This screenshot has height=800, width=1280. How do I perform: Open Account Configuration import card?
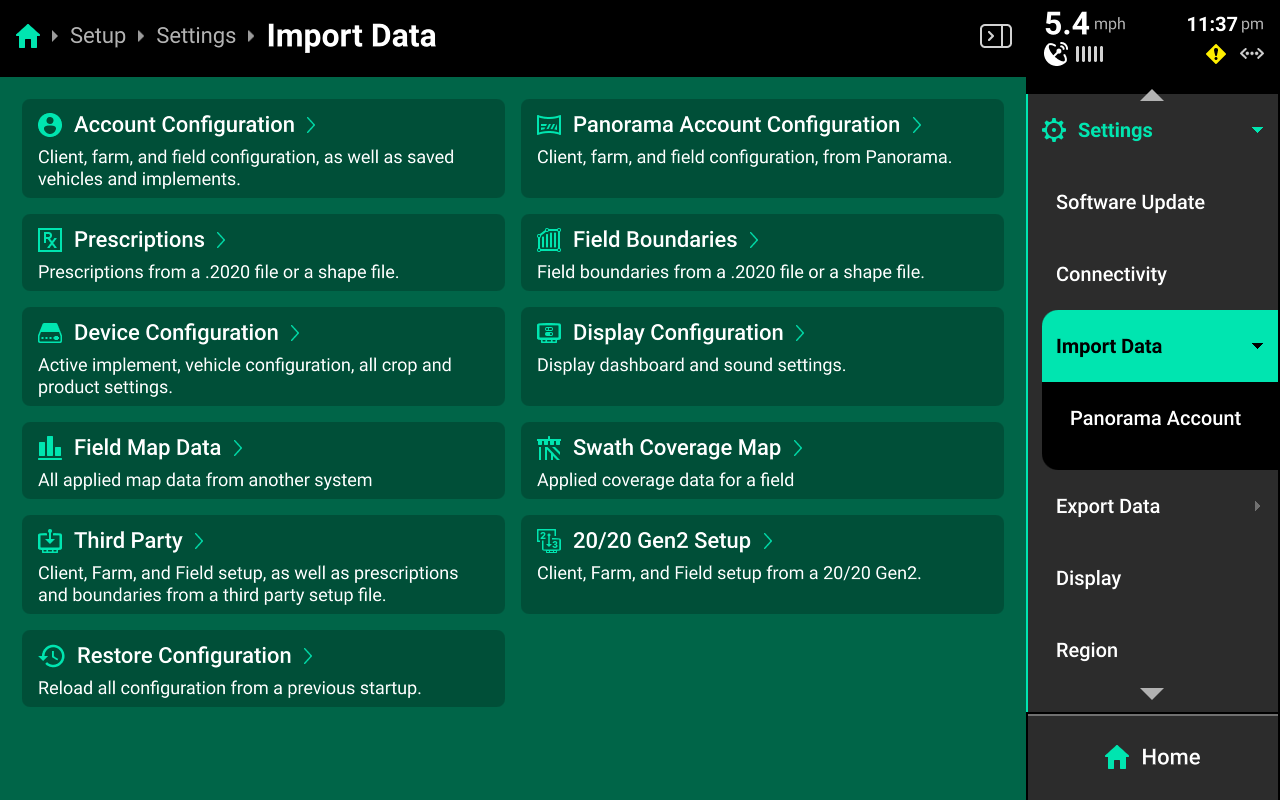point(263,148)
